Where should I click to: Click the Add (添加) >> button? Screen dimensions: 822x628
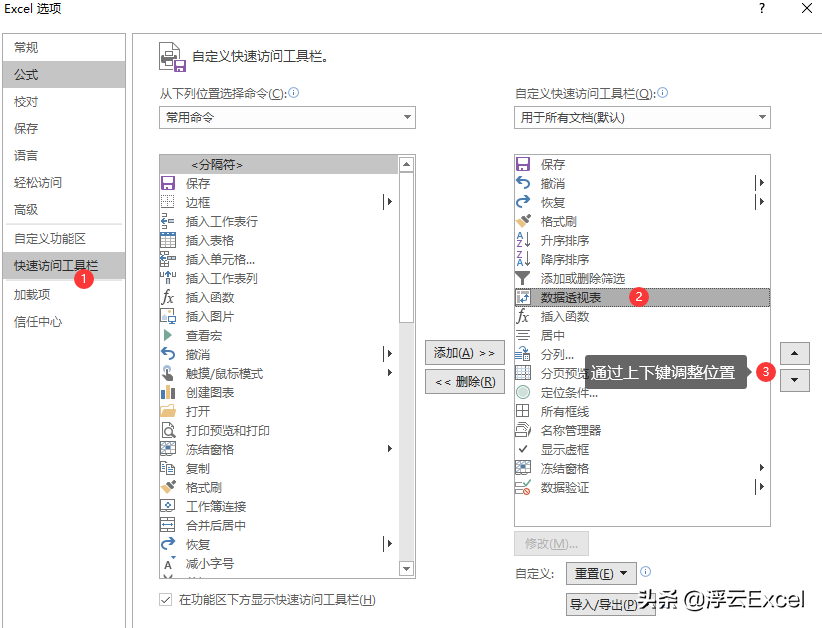464,353
